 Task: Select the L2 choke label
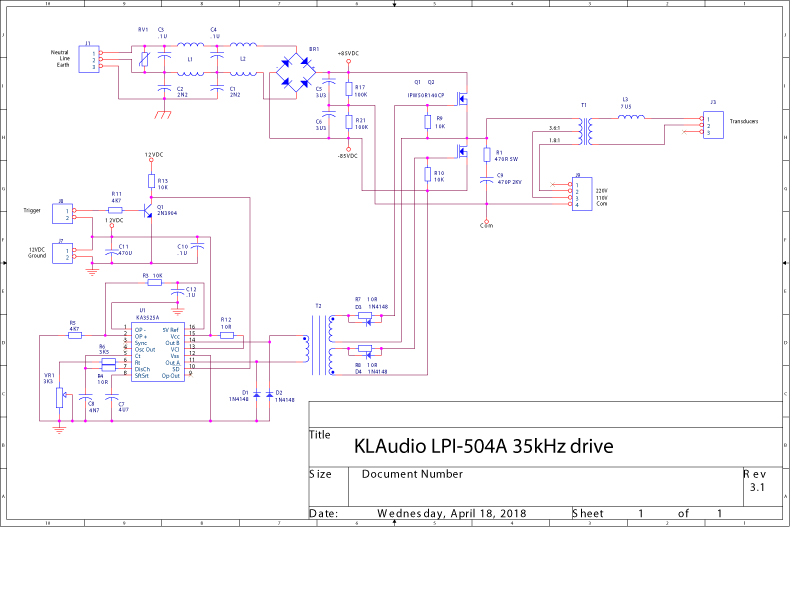tap(243, 59)
